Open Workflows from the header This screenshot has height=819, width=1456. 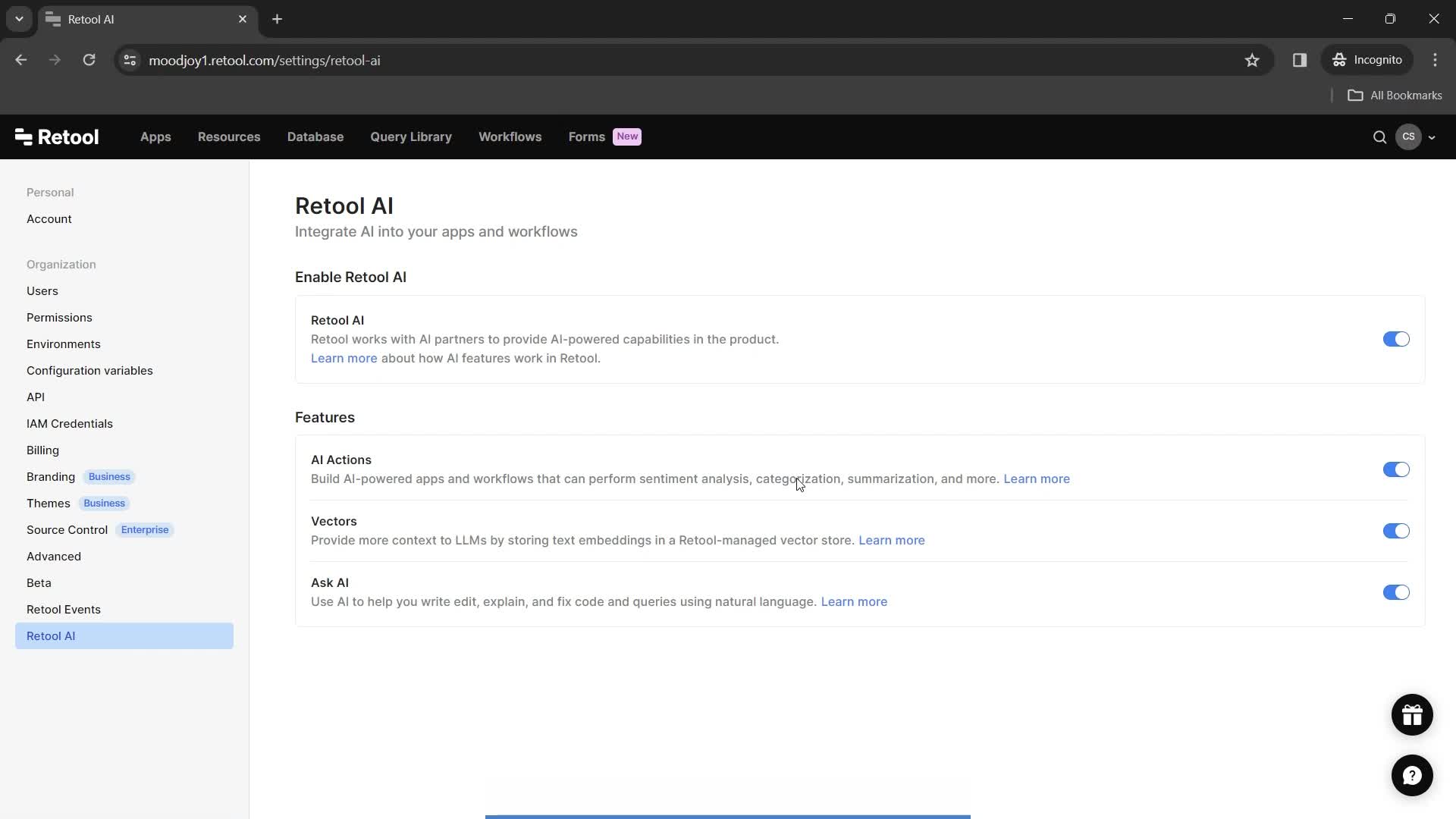[x=510, y=137]
